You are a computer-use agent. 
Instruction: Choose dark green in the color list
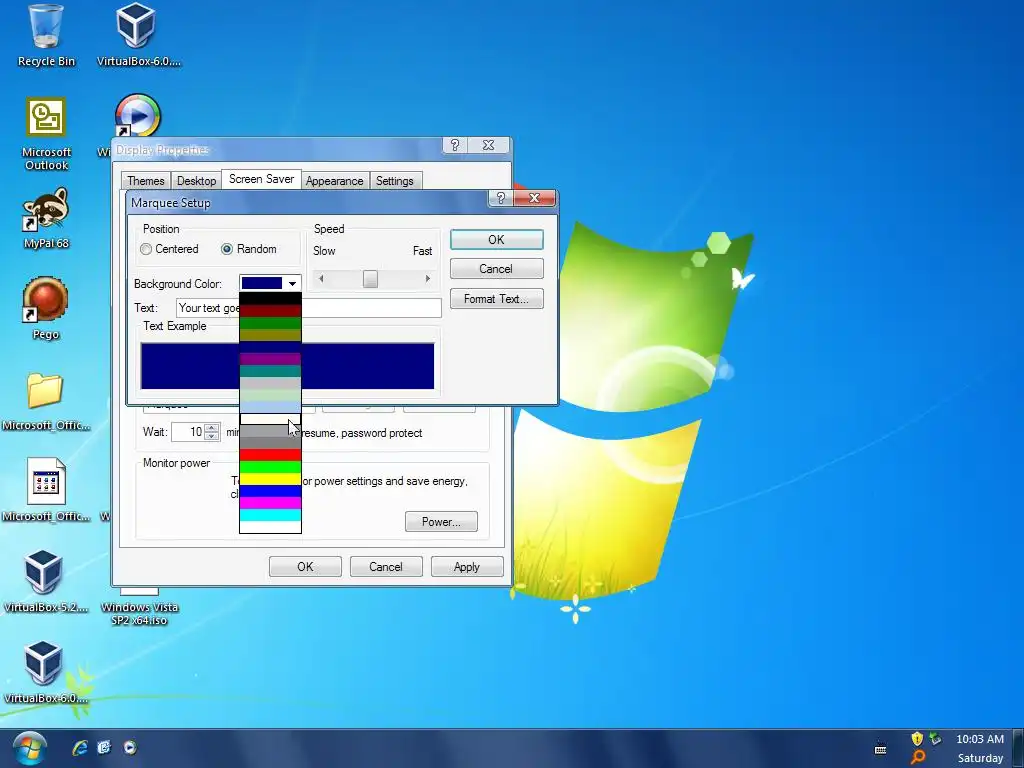click(270, 323)
